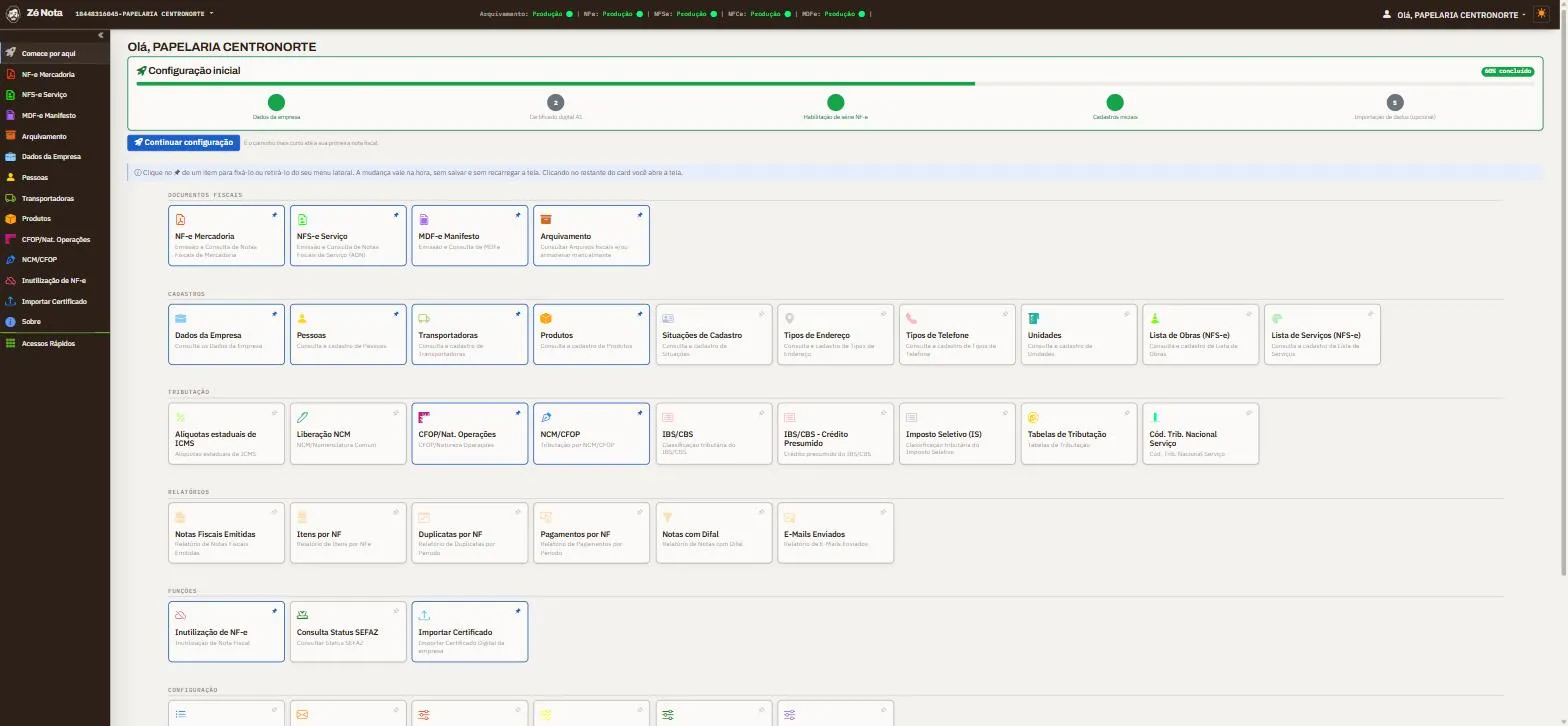The width and height of the screenshot is (1568, 726).
Task: Click the Sobre info icon in sidebar
Action: pyautogui.click(x=10, y=322)
